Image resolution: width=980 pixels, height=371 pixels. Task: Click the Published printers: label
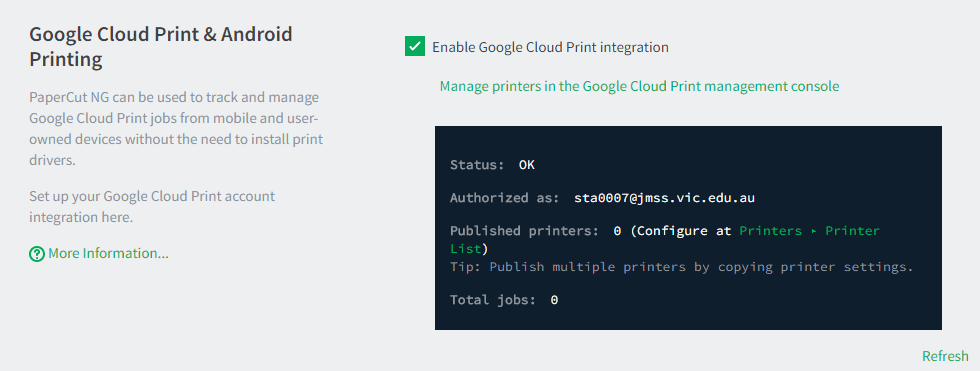point(524,231)
